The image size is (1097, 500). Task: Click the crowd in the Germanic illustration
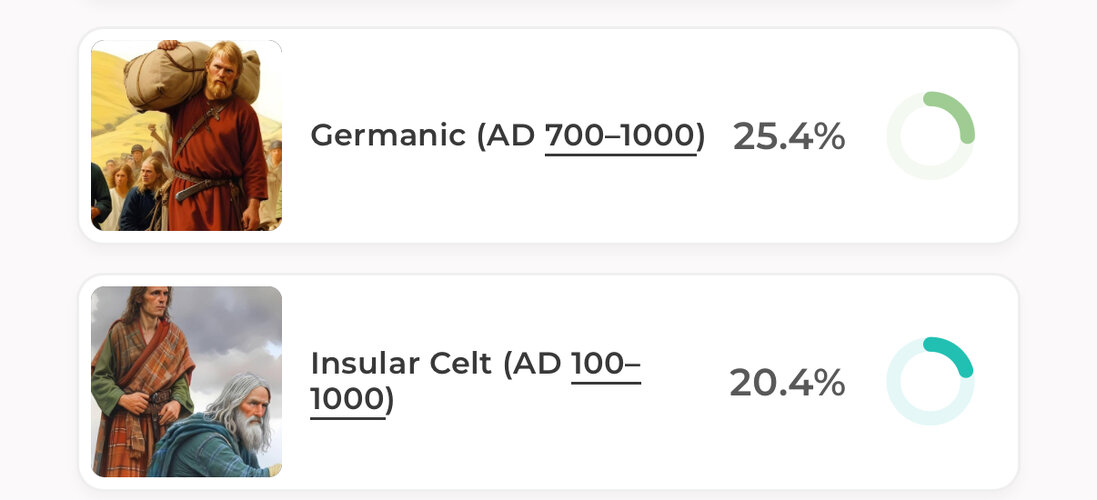coord(133,189)
